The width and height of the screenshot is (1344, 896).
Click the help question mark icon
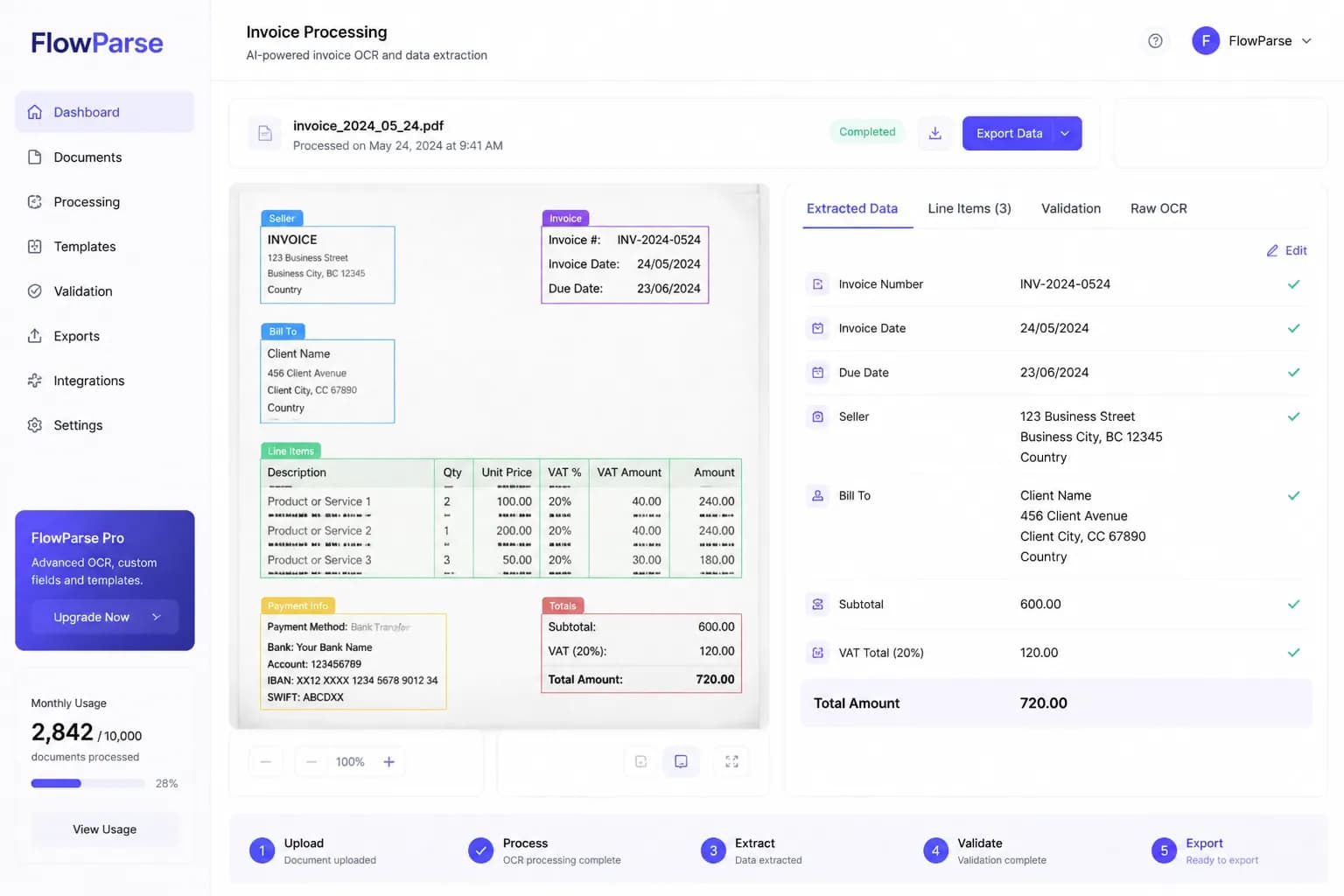1155,41
